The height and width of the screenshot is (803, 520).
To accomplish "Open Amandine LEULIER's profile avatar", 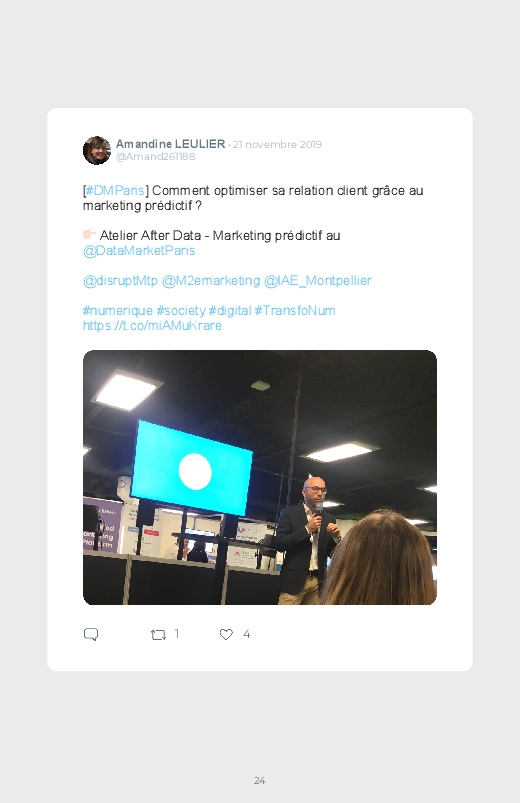I will 97,150.
